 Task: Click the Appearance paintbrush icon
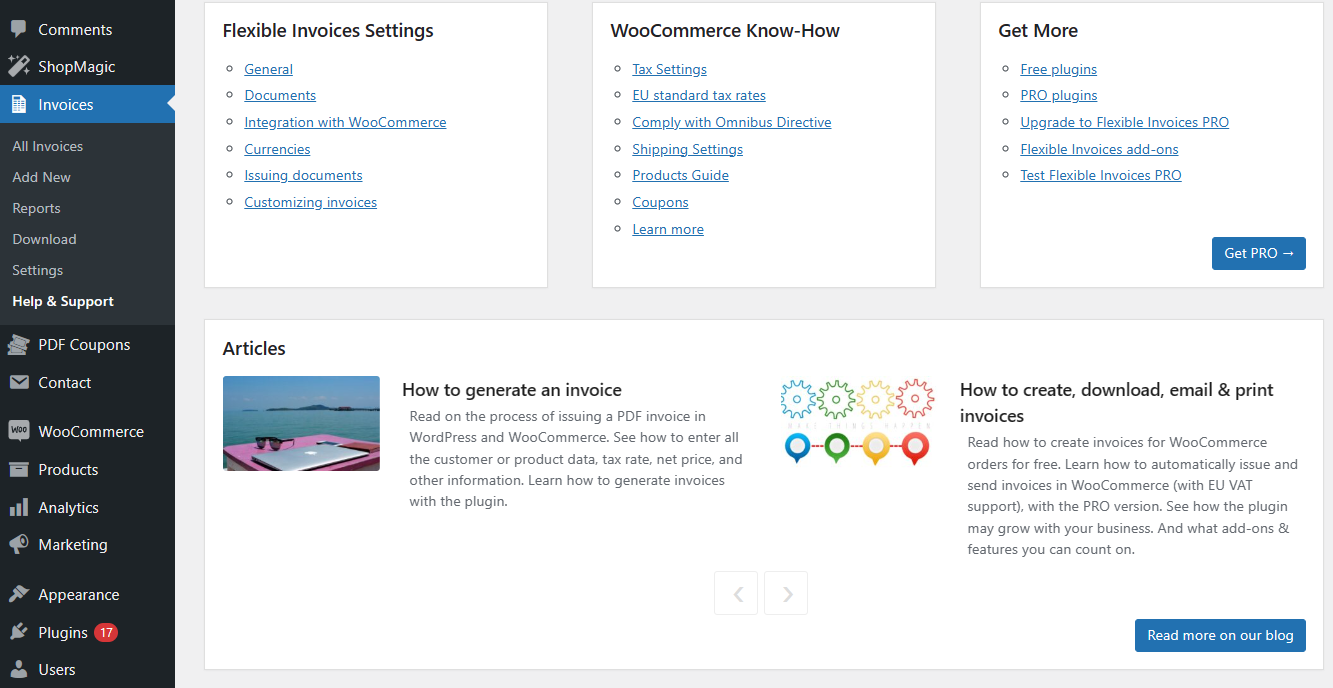[19, 595]
